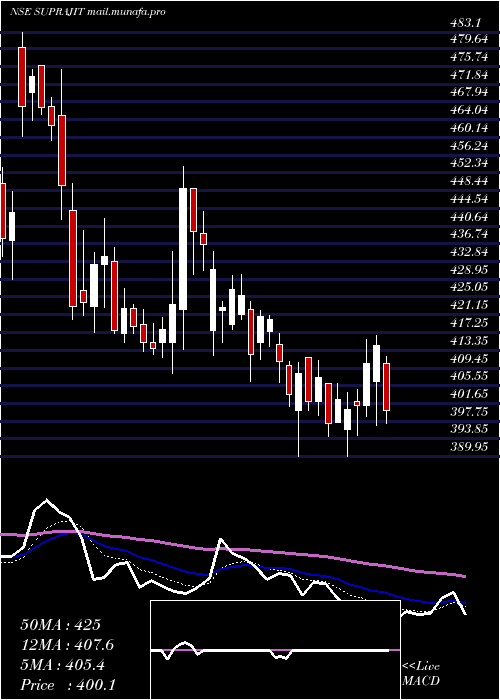Screen dimensions: 500x700
Task: Click the 397.75 price axis label
Action: pyautogui.click(x=468, y=411)
